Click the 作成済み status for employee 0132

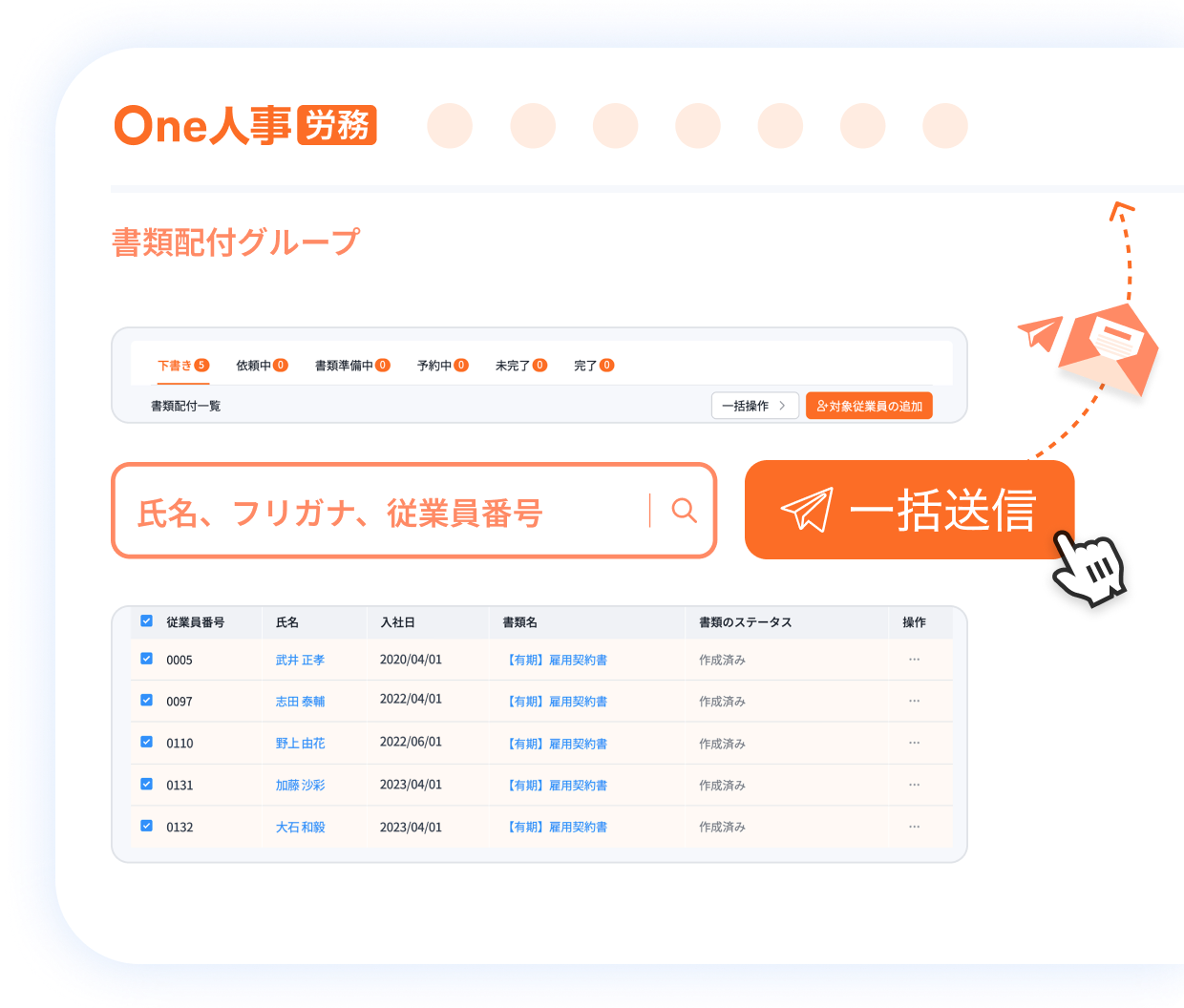[x=722, y=828]
